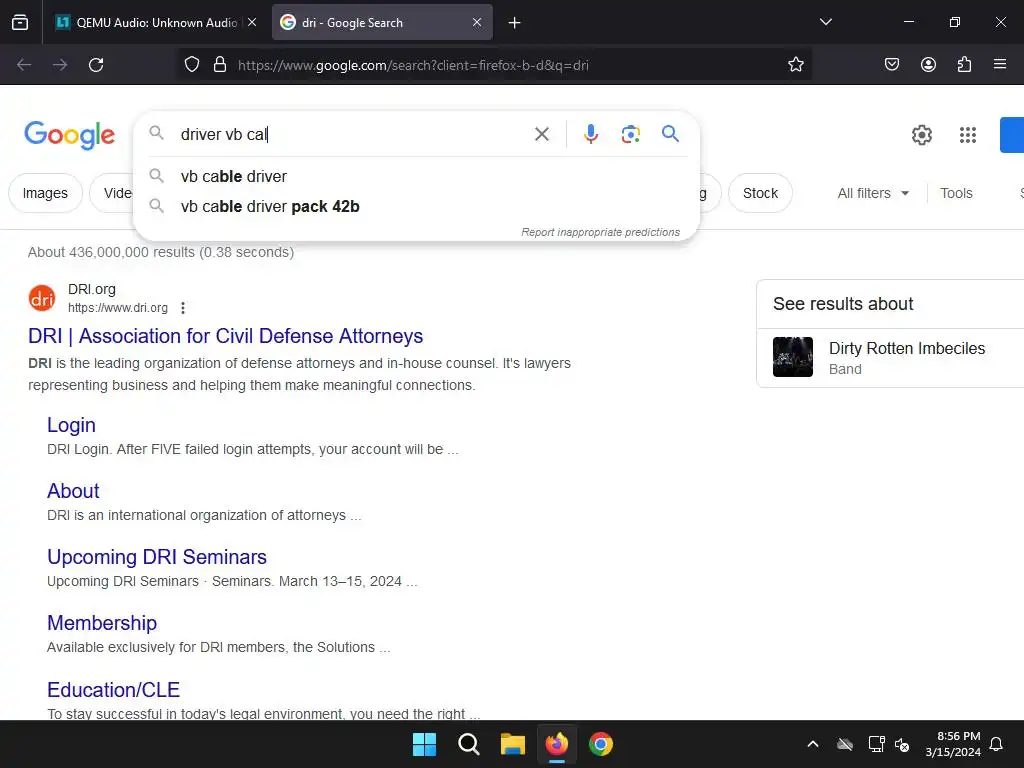Save page to Pocket

click(x=892, y=65)
